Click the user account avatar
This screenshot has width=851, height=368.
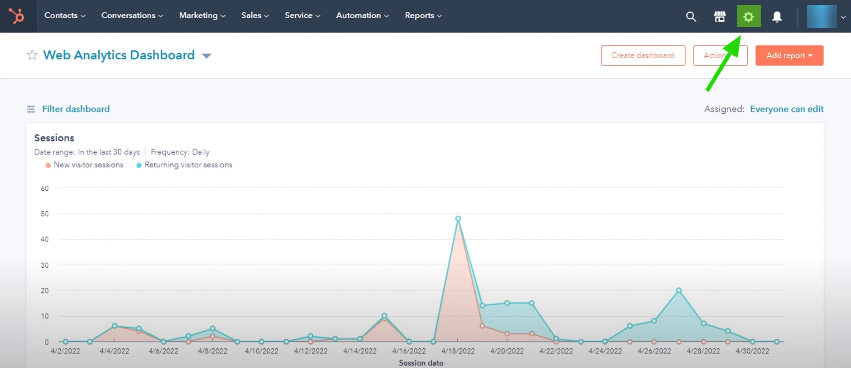pyautogui.click(x=822, y=16)
